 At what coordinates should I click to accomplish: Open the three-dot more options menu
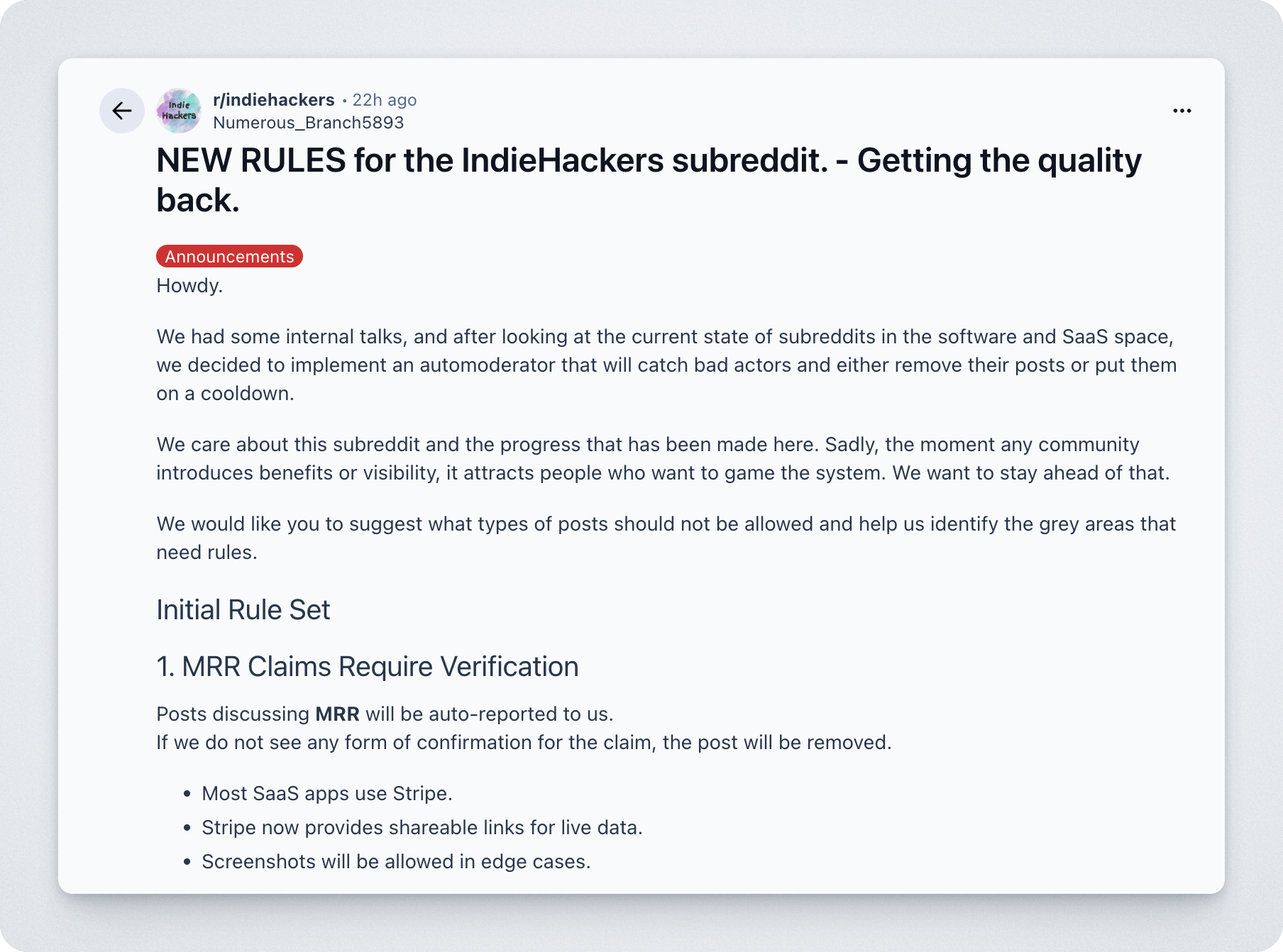point(1182,111)
